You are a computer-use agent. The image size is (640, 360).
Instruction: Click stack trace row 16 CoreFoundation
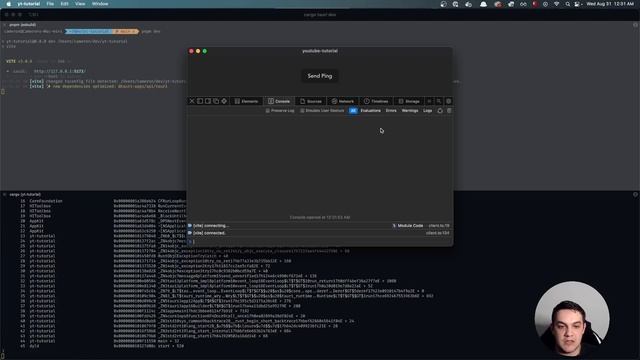coord(102,201)
